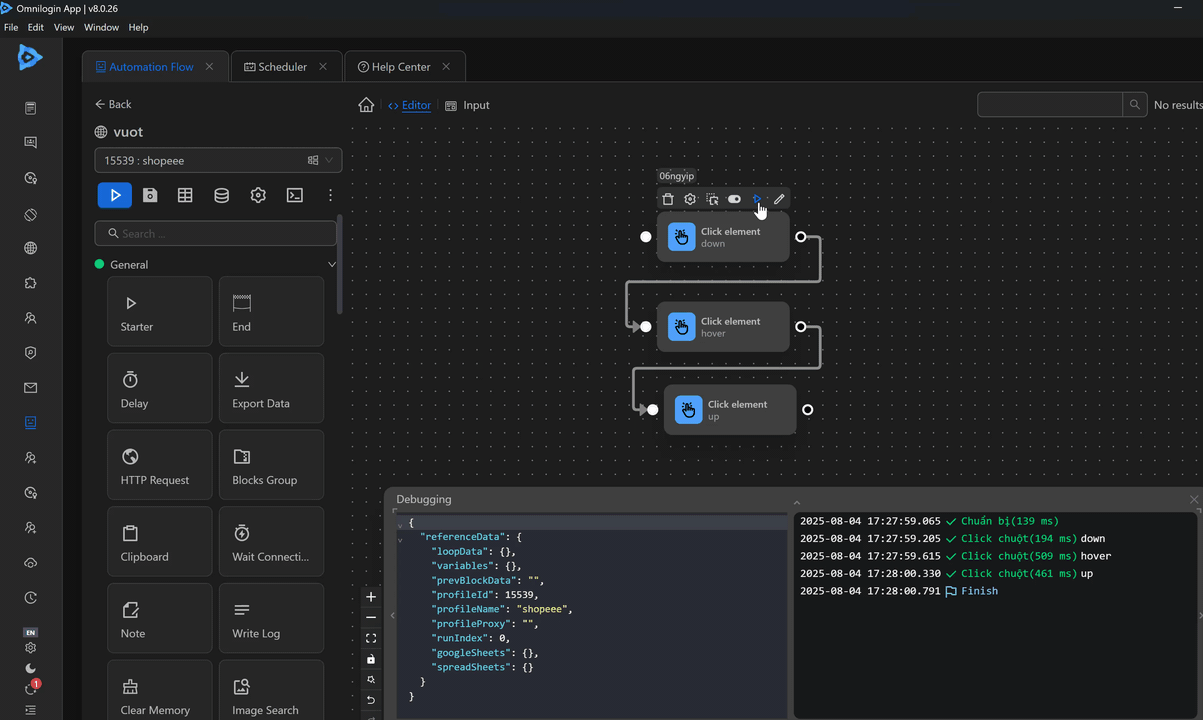Click the save flow disk icon
The width and height of the screenshot is (1203, 720).
tap(150, 195)
